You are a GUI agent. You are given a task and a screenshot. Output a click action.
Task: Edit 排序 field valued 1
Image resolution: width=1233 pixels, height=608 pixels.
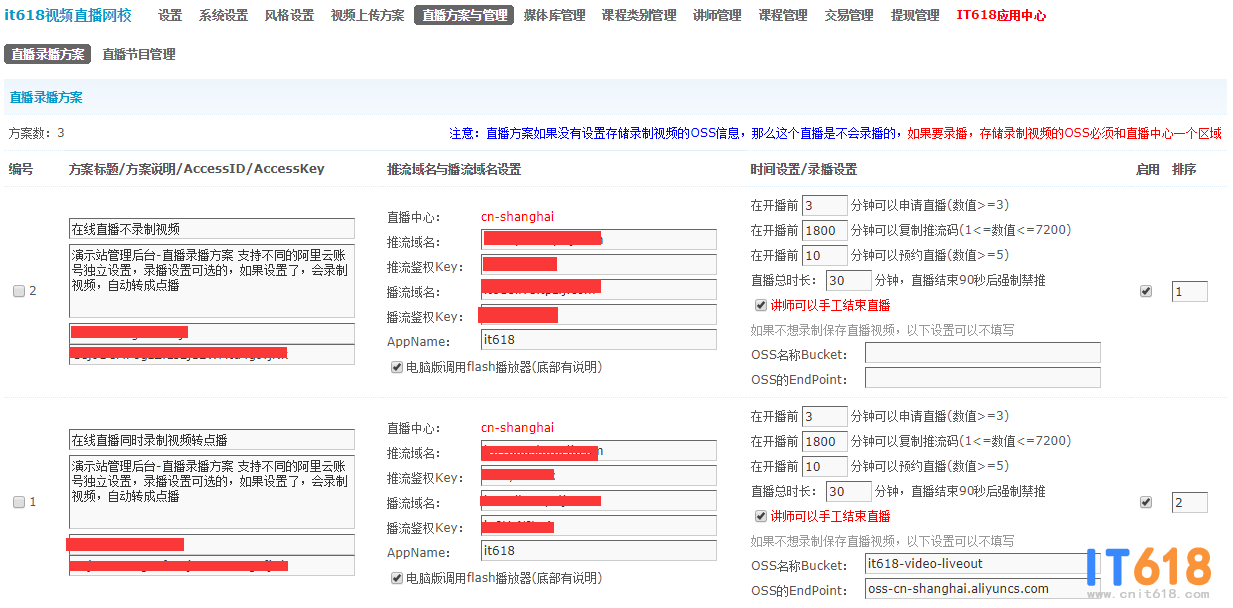(1190, 292)
